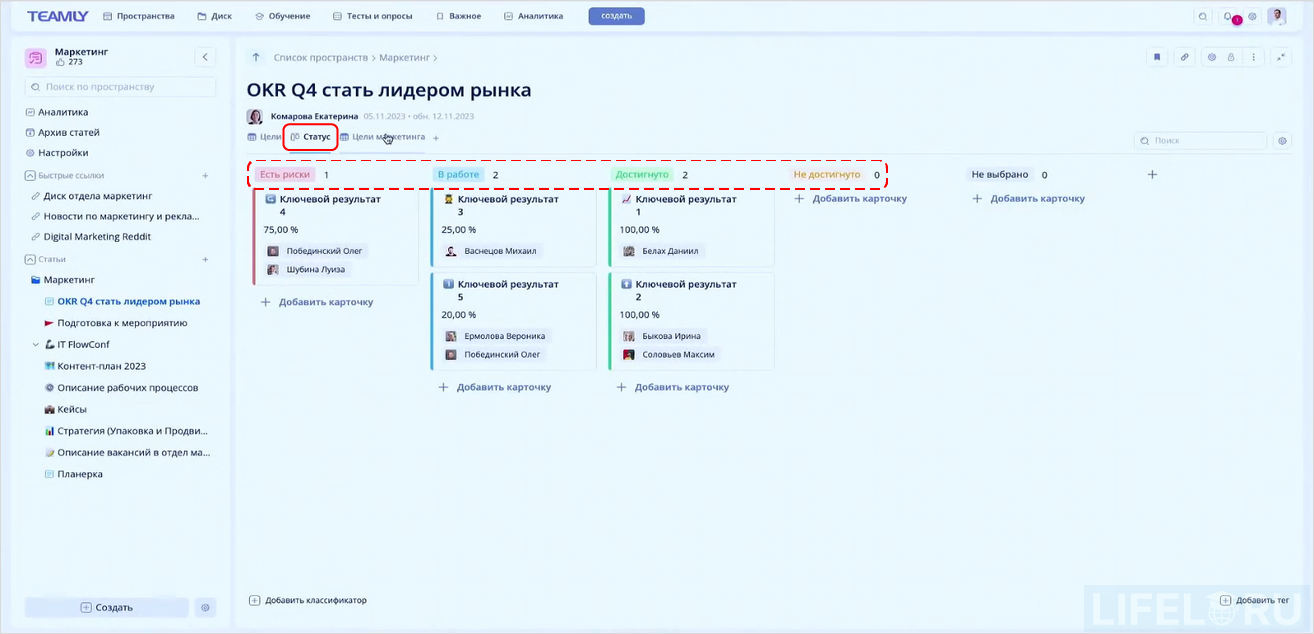Click the space search field Поиск по пространству
Viewport: 1314px width, 634px height.
click(x=119, y=87)
